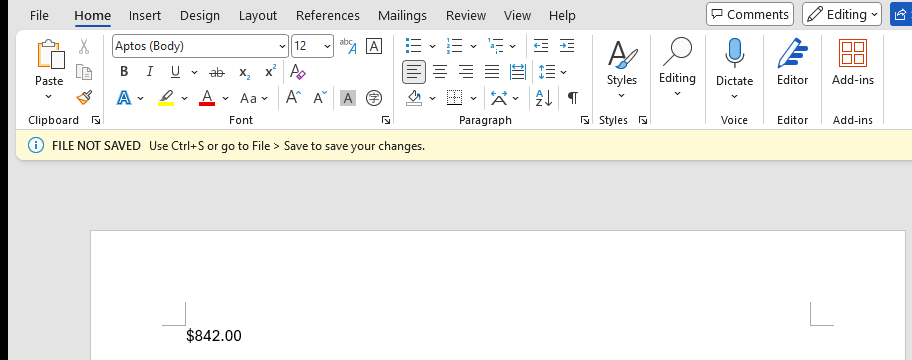Viewport: 912px width, 360px height.
Task: Expand the Paste options arrow
Action: click(x=49, y=97)
